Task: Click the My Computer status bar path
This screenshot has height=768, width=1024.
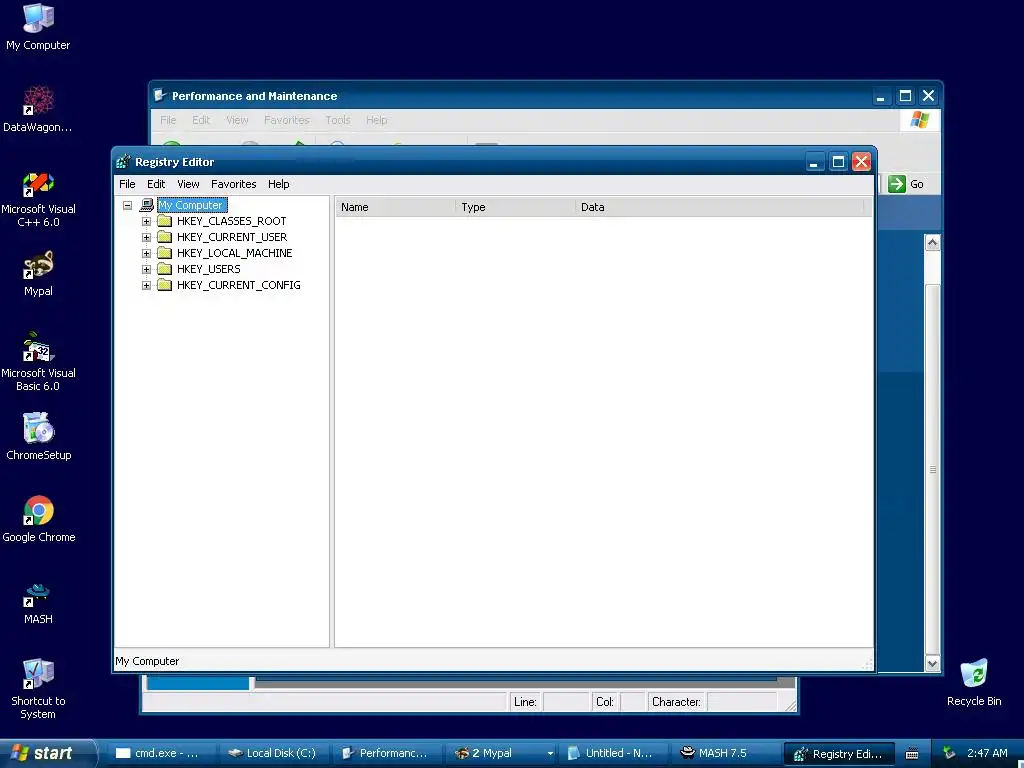Action: click(x=147, y=662)
